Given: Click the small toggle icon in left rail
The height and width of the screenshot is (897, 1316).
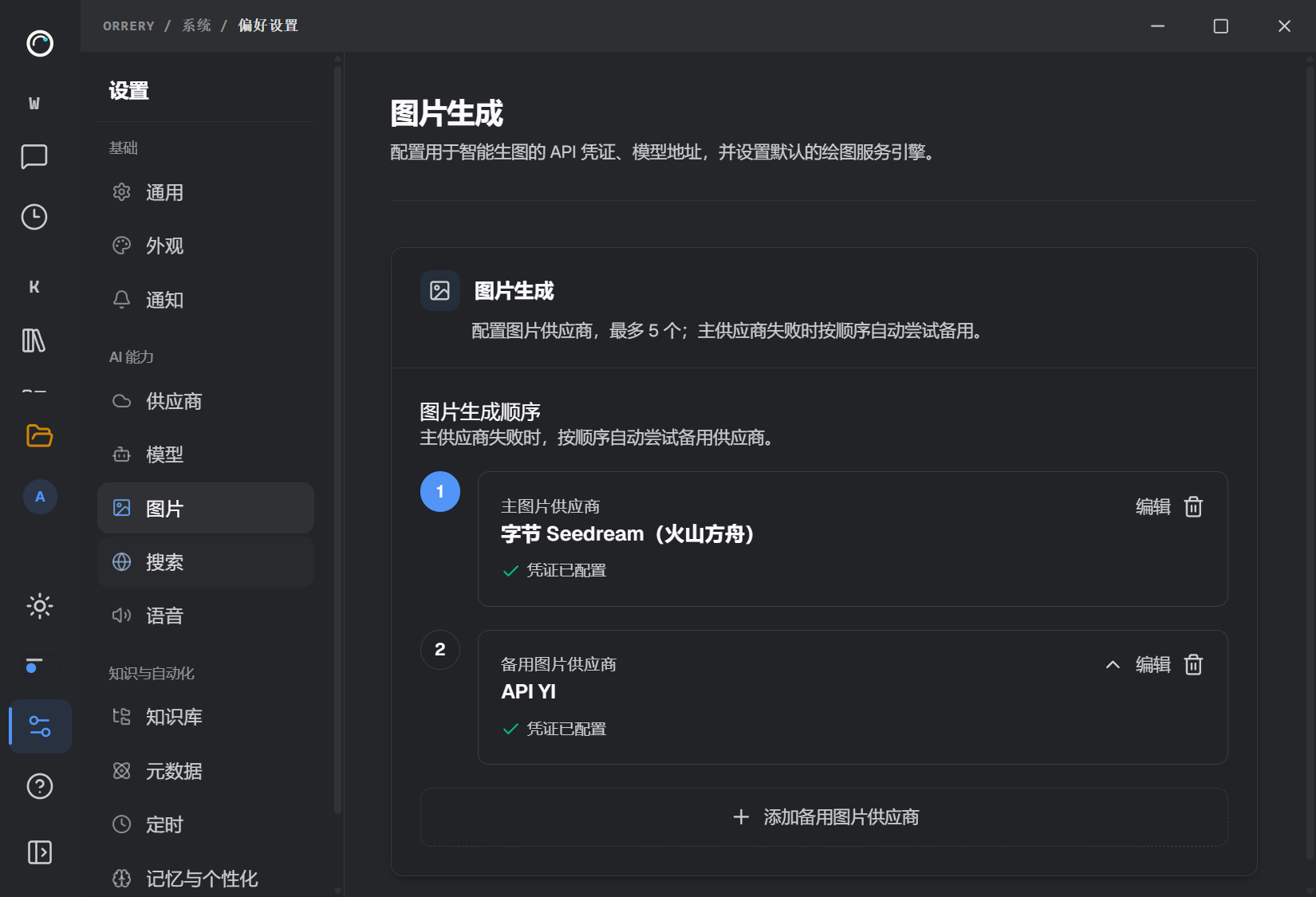Looking at the screenshot, I should [x=34, y=666].
